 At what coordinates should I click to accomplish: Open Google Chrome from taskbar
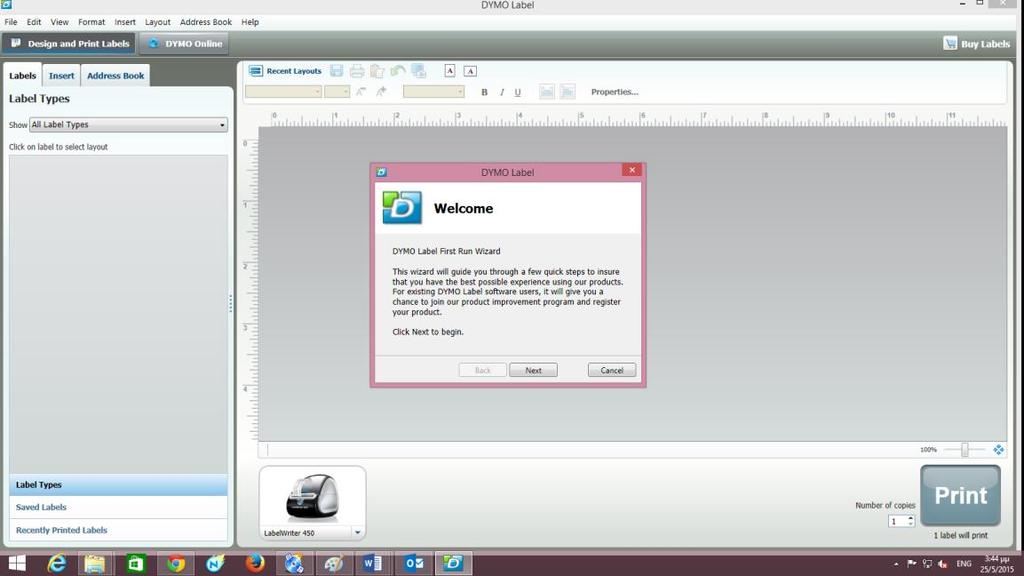175,563
